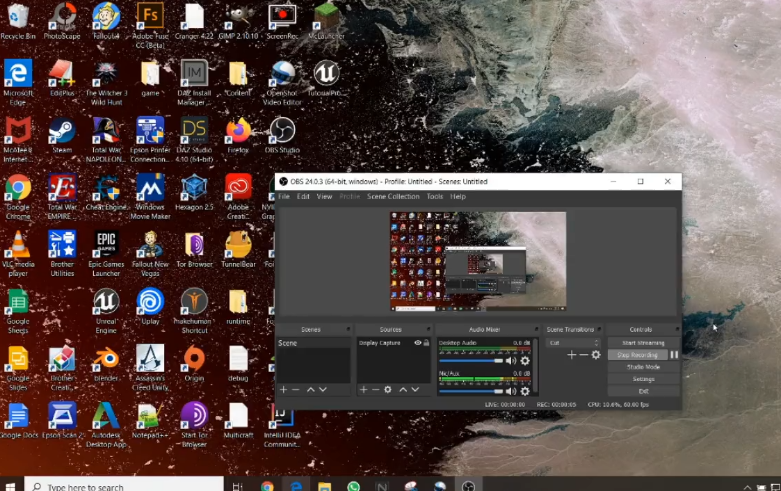
Task: Add a scene transition with the plus icon
Action: (571, 355)
